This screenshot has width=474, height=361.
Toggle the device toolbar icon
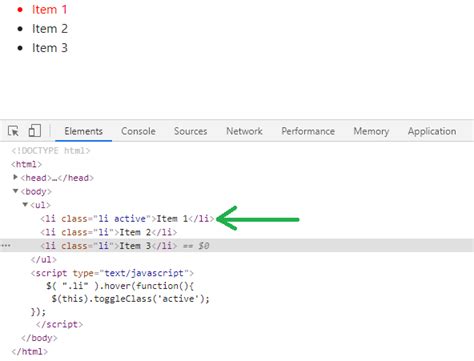tap(35, 130)
